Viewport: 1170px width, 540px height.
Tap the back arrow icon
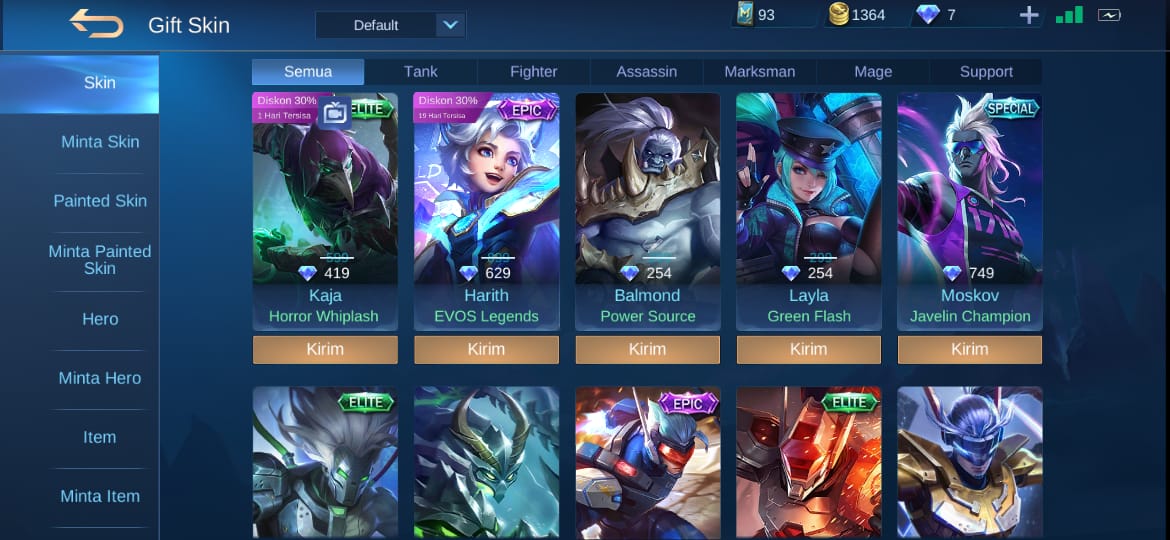pos(96,24)
